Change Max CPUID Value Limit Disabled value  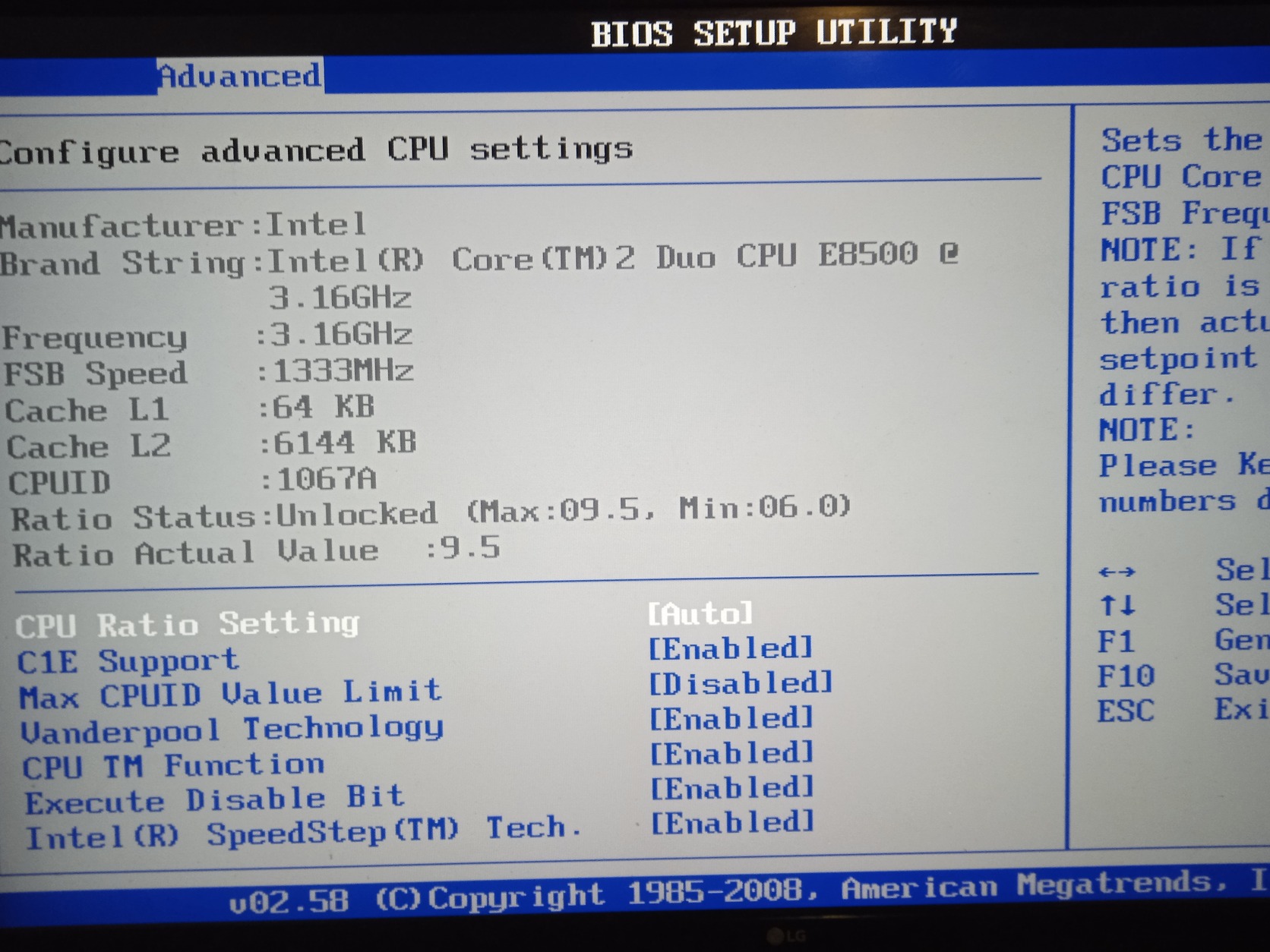[x=741, y=683]
